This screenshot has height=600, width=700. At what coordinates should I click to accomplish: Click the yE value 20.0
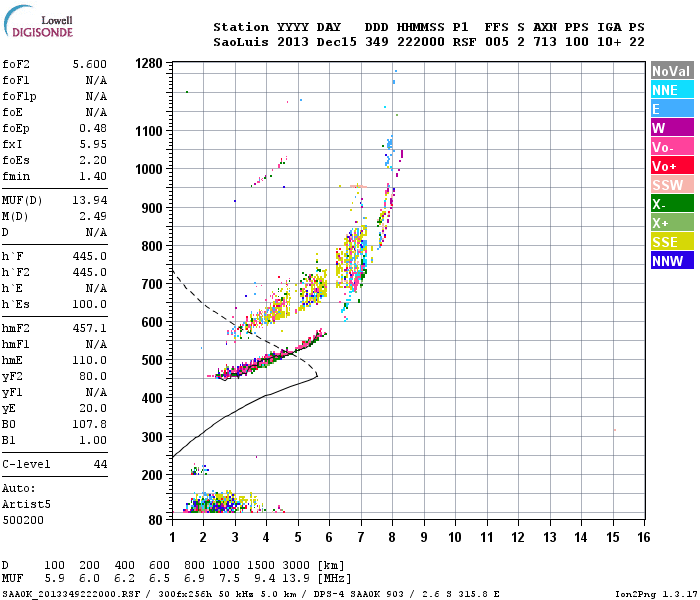[x=93, y=408]
